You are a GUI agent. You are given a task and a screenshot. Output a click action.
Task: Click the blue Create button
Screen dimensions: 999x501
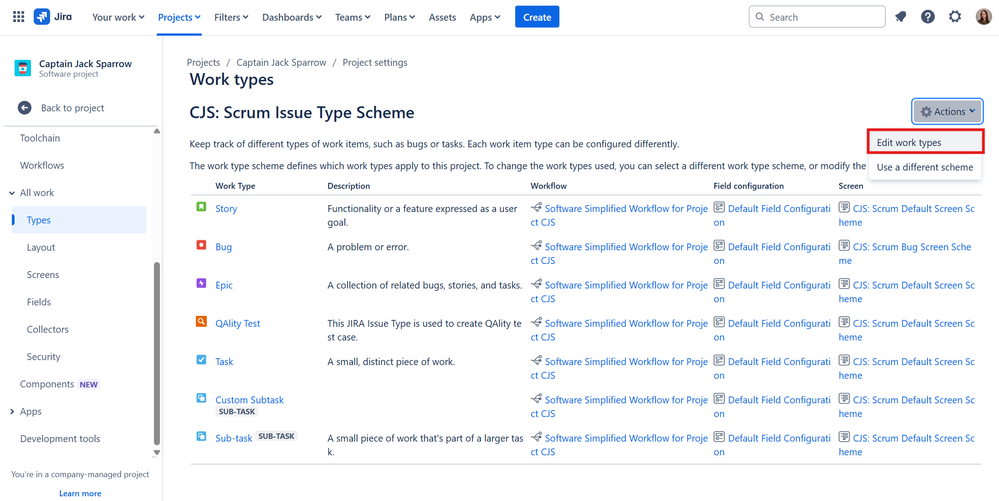[x=537, y=17]
